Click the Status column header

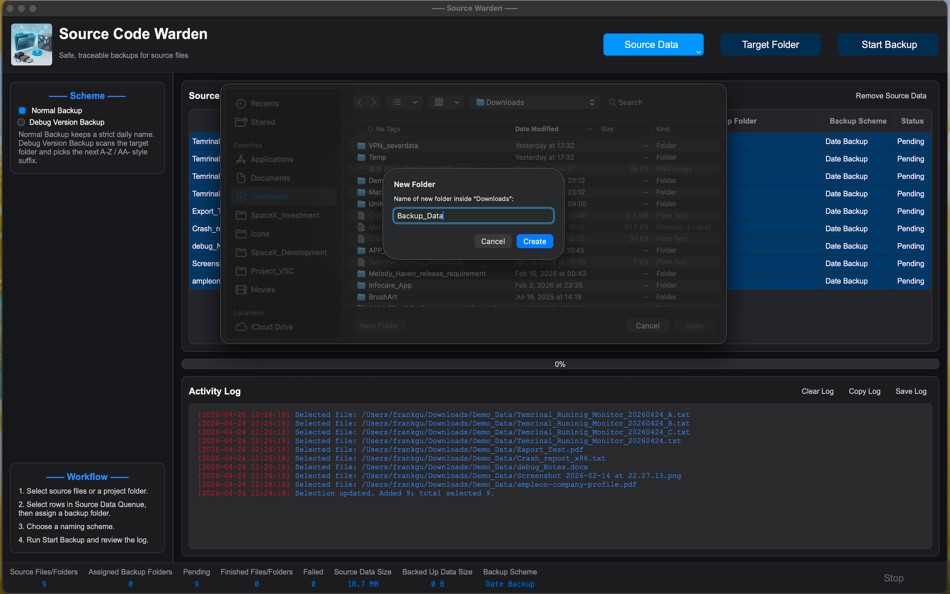pos(912,121)
